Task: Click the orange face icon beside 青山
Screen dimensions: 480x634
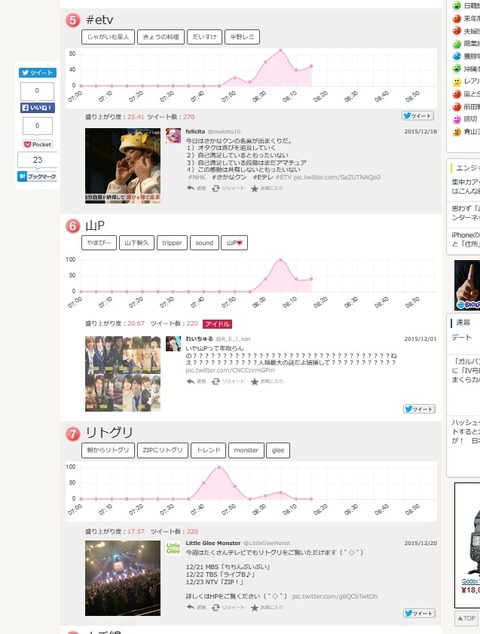Action: (457, 132)
